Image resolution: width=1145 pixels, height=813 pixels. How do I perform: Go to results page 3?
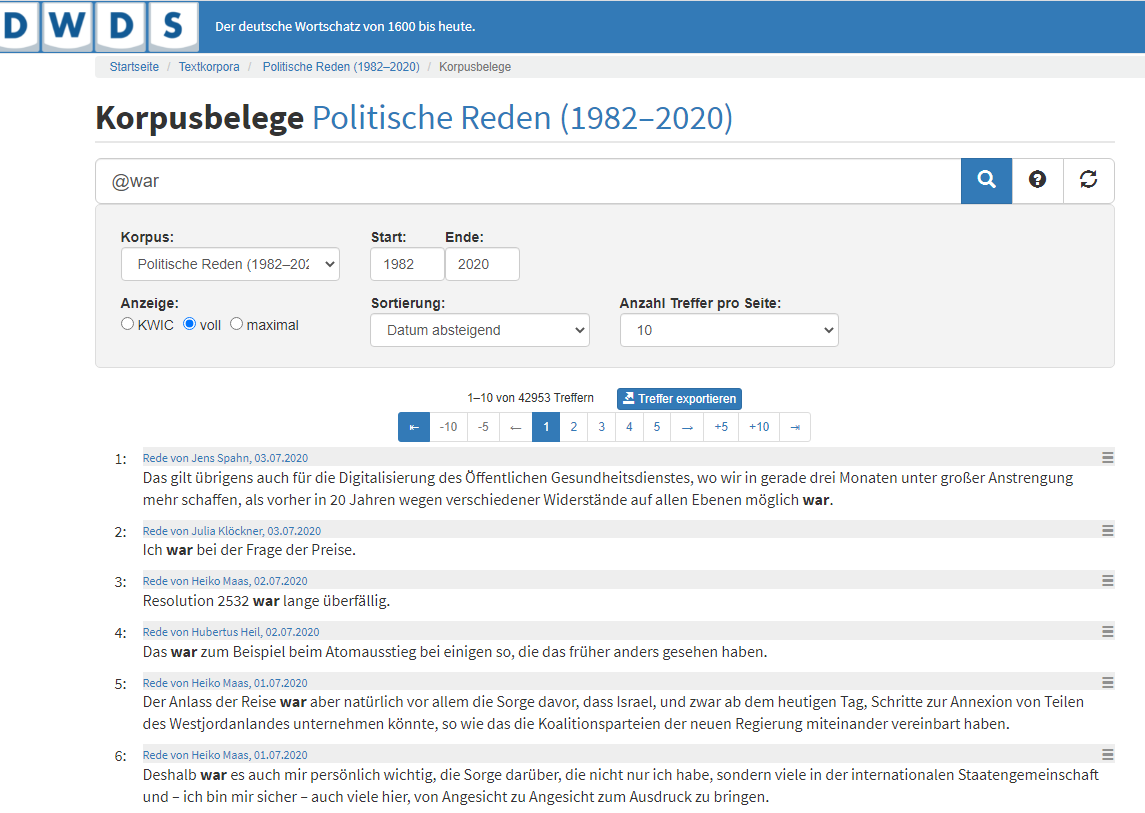tap(602, 427)
